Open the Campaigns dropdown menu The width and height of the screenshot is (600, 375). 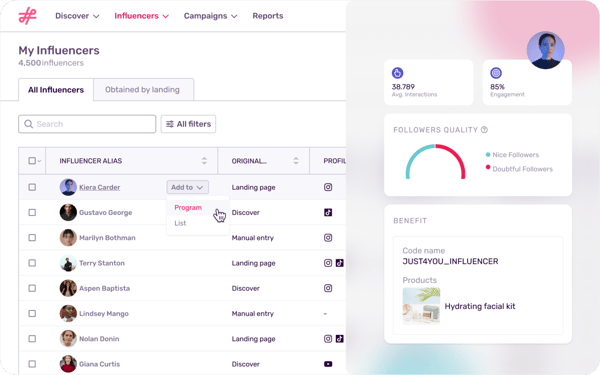click(210, 16)
